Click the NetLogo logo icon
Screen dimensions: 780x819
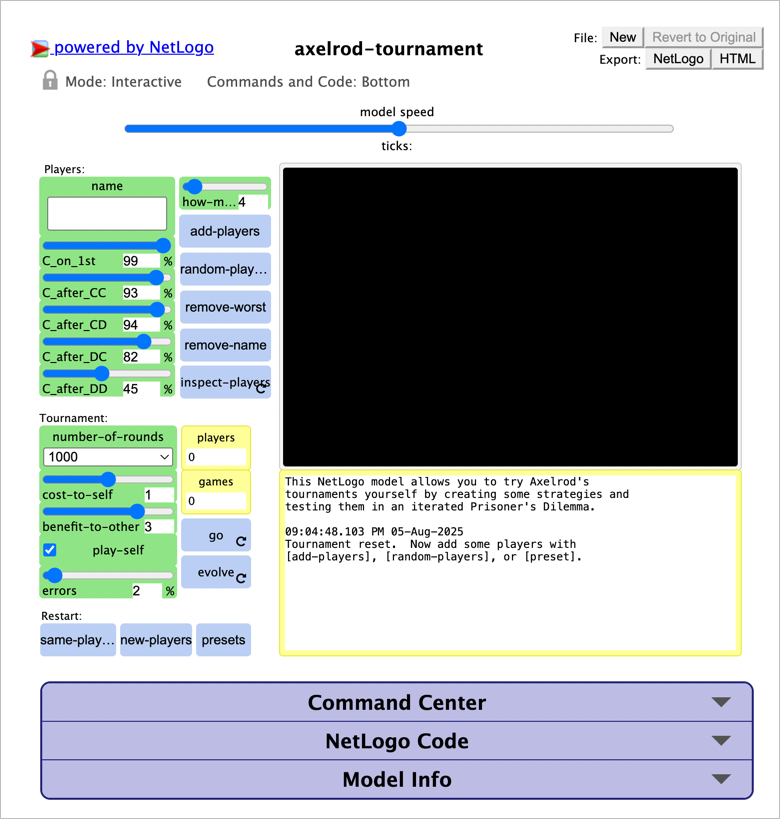click(41, 48)
